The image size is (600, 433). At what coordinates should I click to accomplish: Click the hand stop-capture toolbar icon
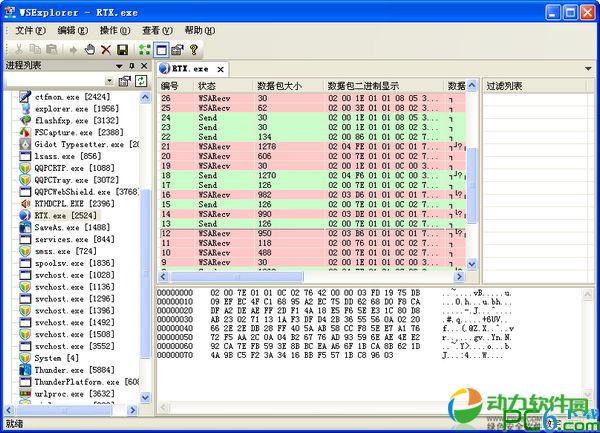(x=89, y=49)
